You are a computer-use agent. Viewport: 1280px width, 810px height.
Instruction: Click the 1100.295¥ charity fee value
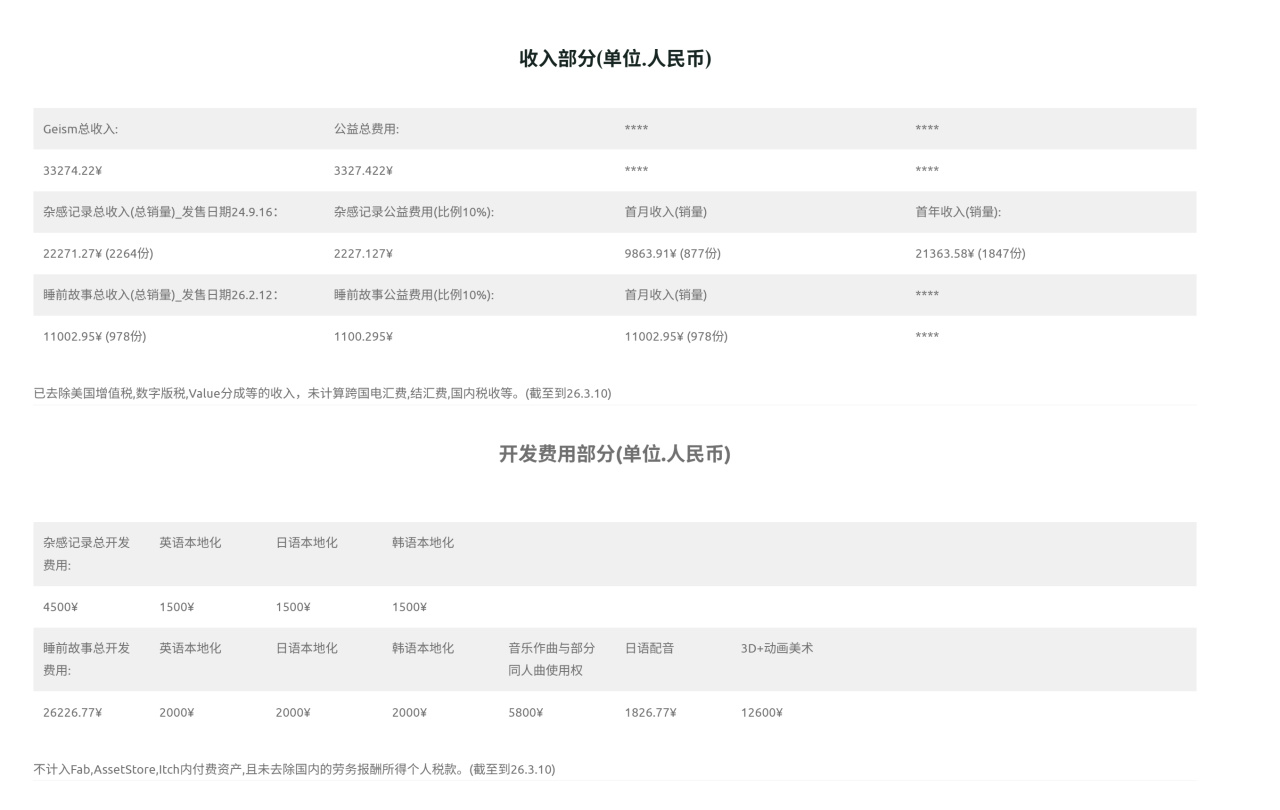coord(363,337)
